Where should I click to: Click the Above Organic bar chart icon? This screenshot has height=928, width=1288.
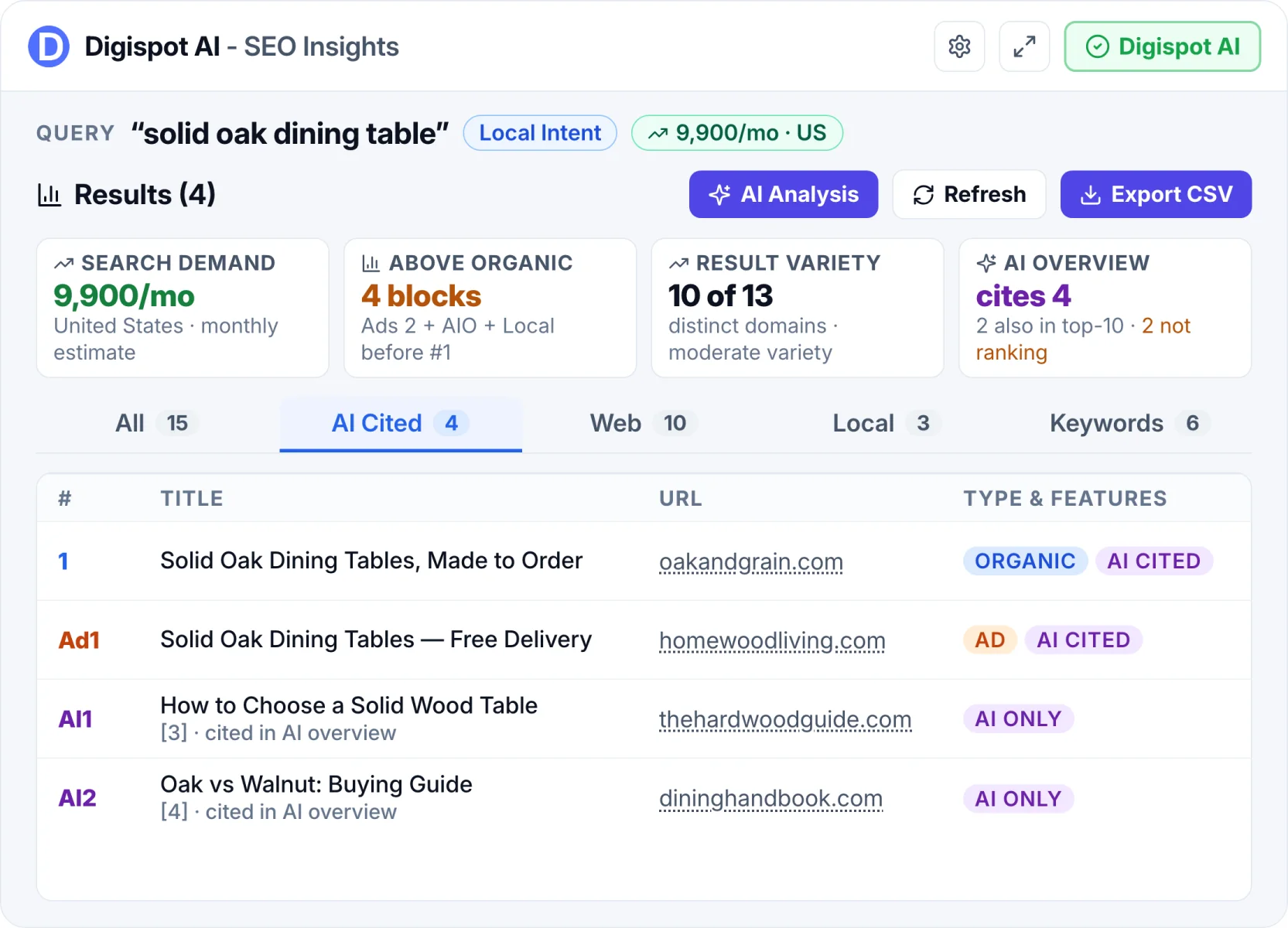pyautogui.click(x=371, y=264)
